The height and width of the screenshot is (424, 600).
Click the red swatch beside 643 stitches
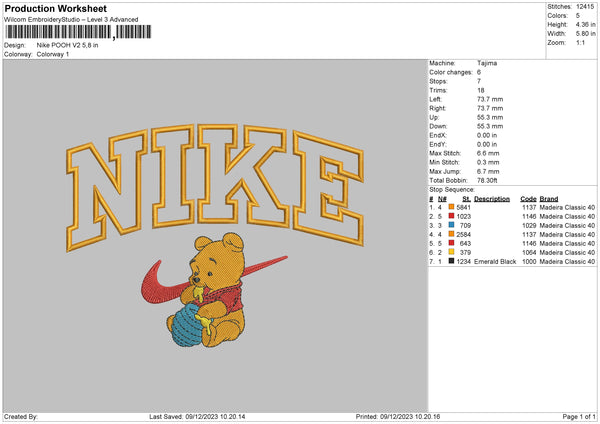pyautogui.click(x=452, y=243)
